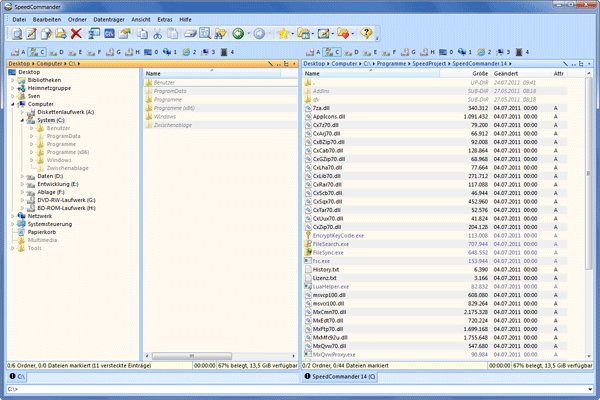Screen dimensions: 600x400
Task: Expand Daten (D:) tree node
Action: pyautogui.click(x=22, y=176)
